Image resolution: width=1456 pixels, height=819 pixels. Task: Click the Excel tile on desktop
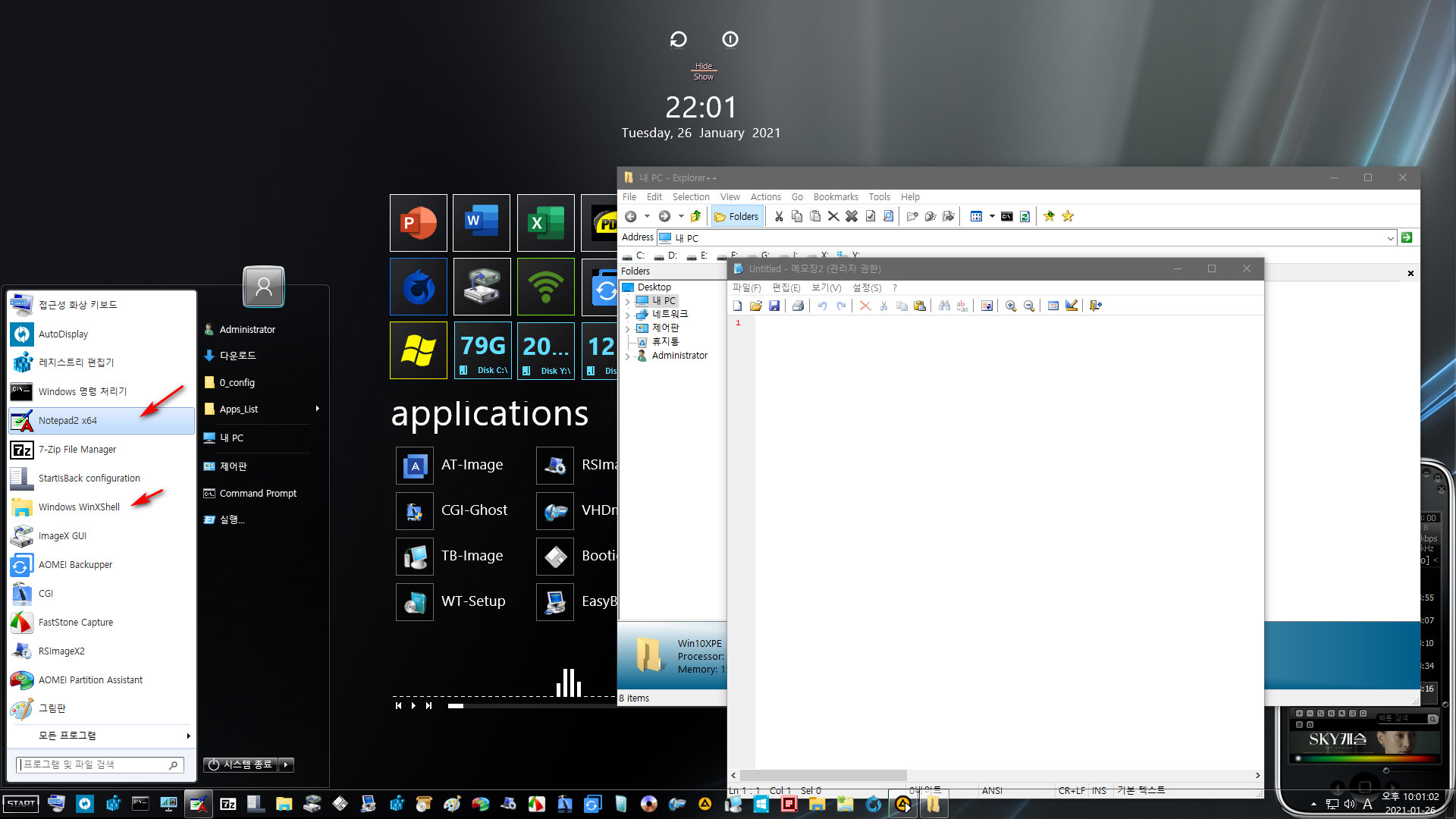click(x=546, y=223)
